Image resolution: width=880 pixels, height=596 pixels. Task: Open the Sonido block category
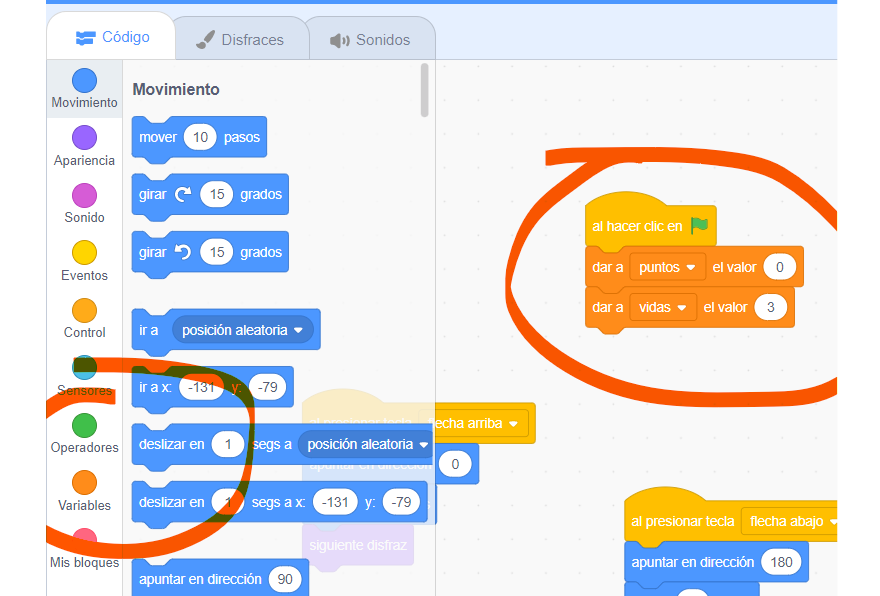pyautogui.click(x=84, y=203)
